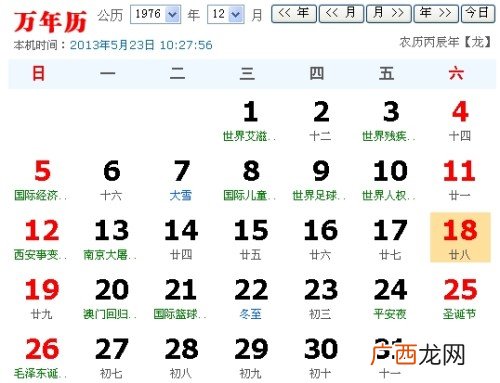Select December 14 lunar 廿四

tap(181, 239)
